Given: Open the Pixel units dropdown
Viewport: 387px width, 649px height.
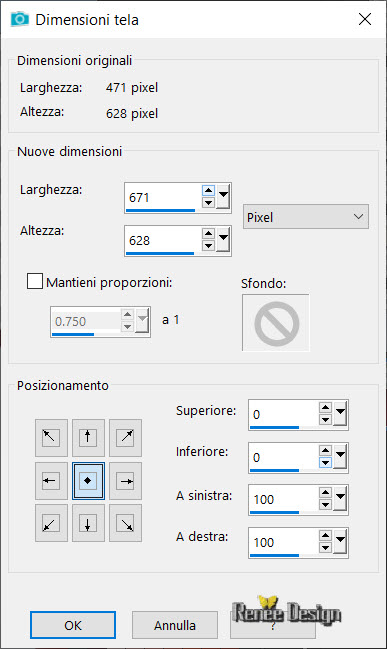Looking at the screenshot, I should click(x=305, y=217).
